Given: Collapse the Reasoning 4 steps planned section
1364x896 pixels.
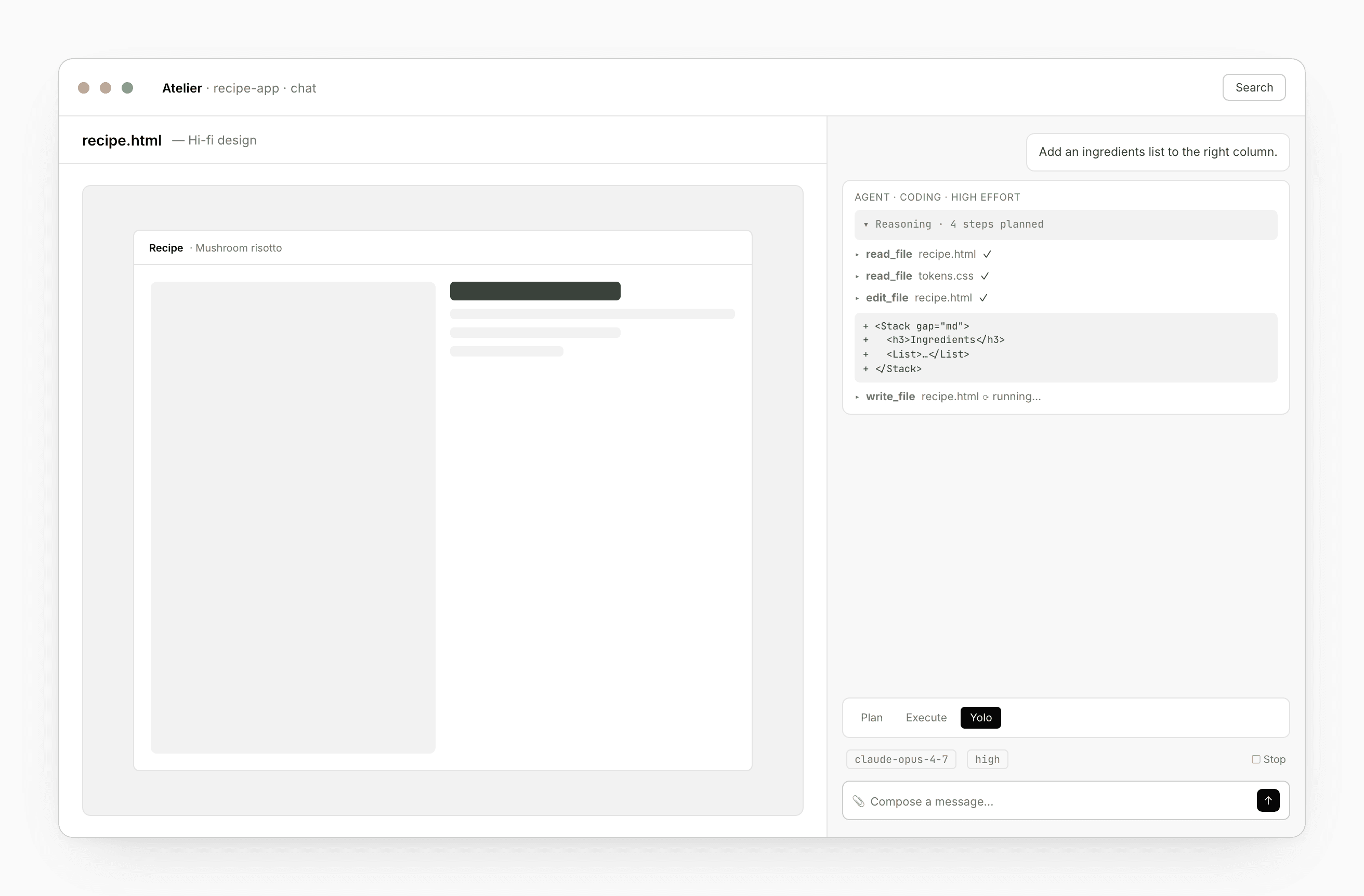Looking at the screenshot, I should tap(1066, 225).
